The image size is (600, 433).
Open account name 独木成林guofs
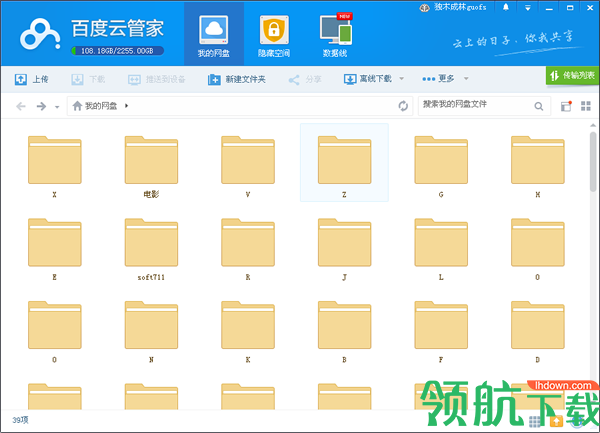pos(460,7)
